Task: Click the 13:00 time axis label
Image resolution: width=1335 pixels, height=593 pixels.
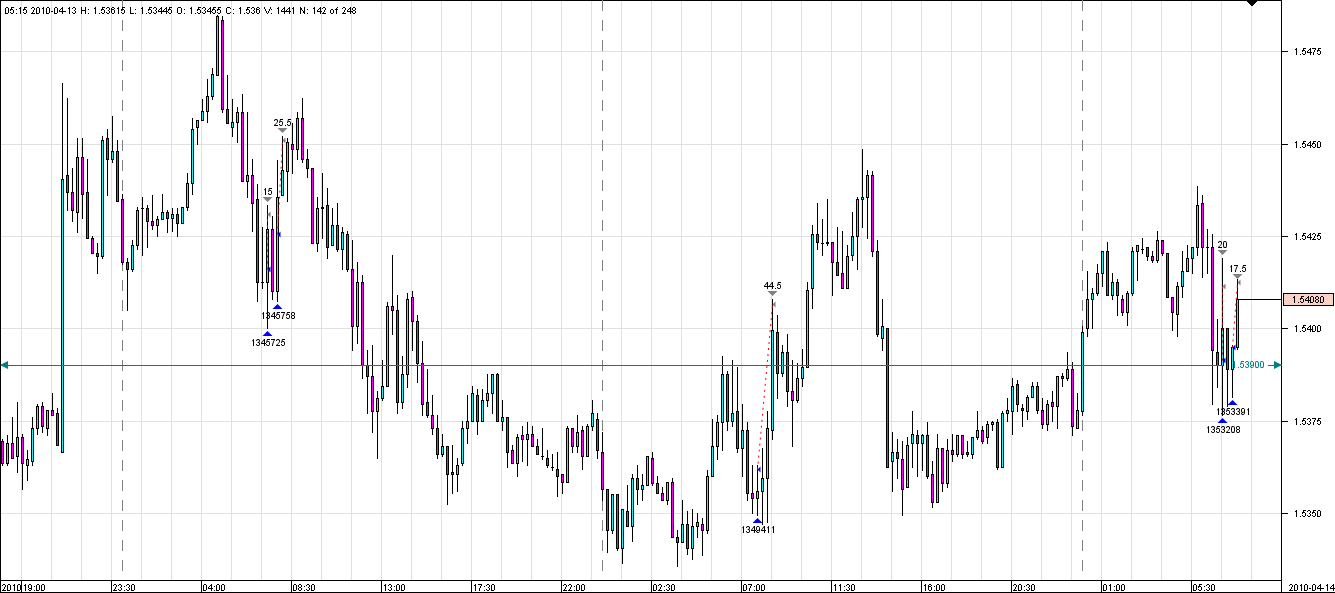Action: click(x=394, y=587)
